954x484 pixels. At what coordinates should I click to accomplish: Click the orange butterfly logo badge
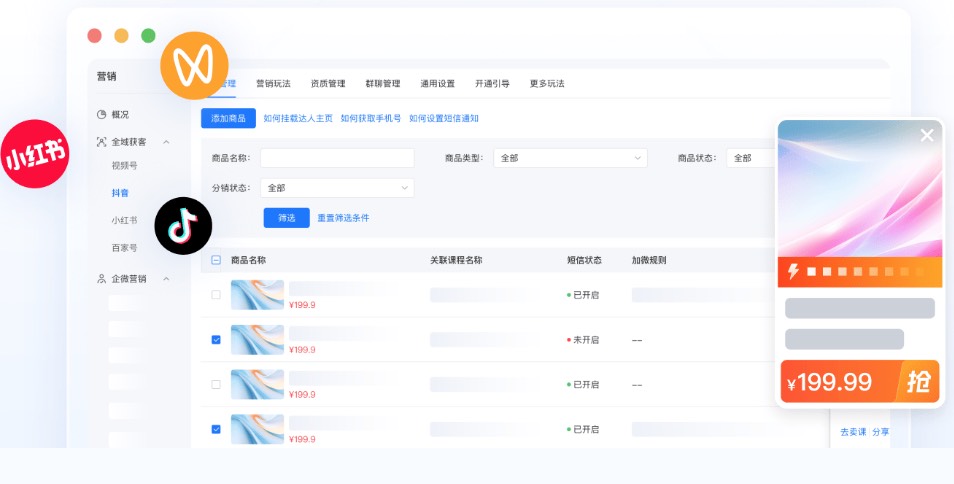tap(194, 65)
